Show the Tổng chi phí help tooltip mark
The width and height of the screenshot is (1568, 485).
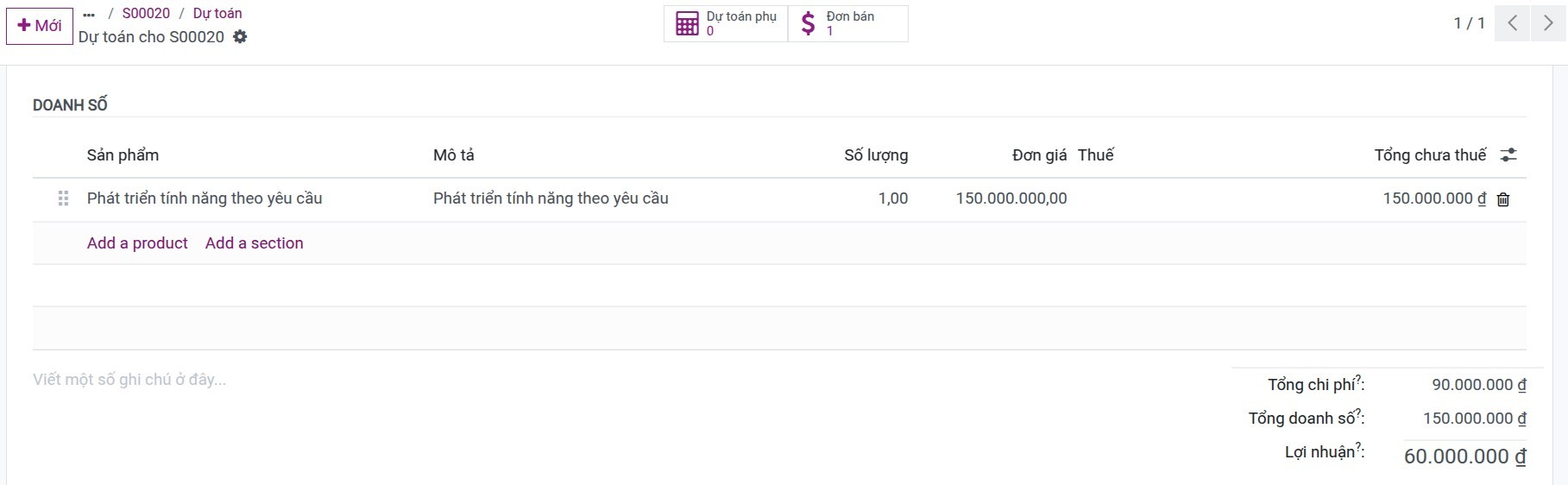1358,380
